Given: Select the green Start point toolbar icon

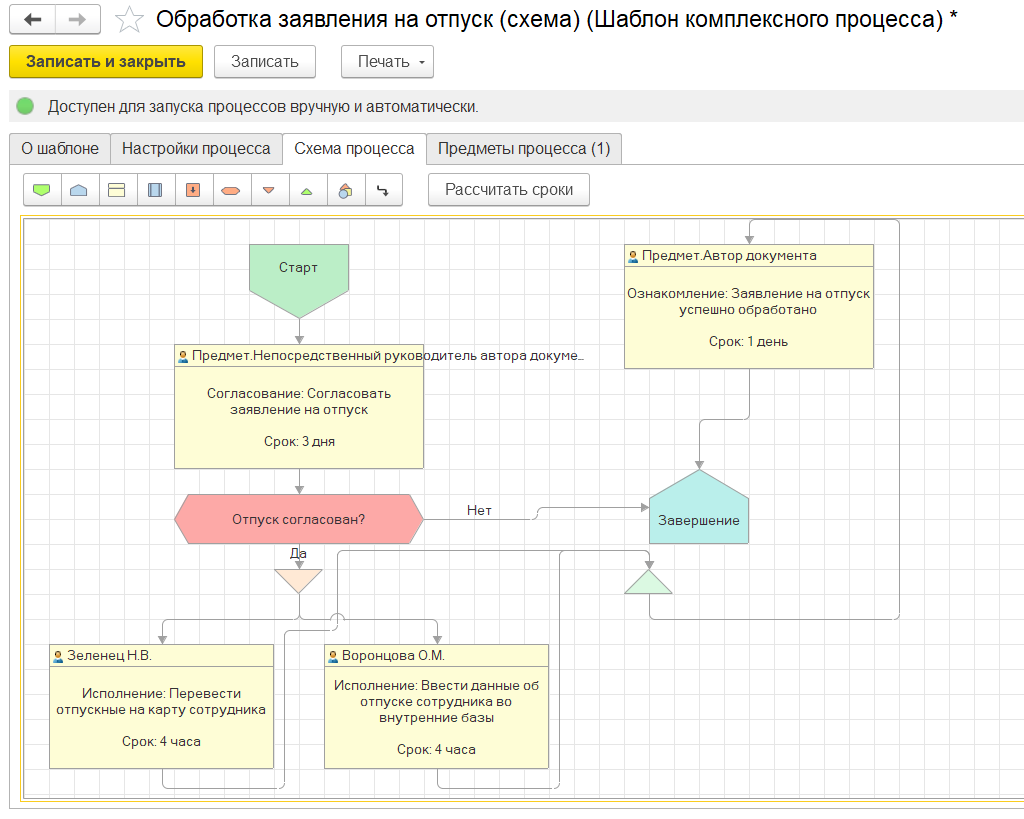Looking at the screenshot, I should click(x=41, y=190).
